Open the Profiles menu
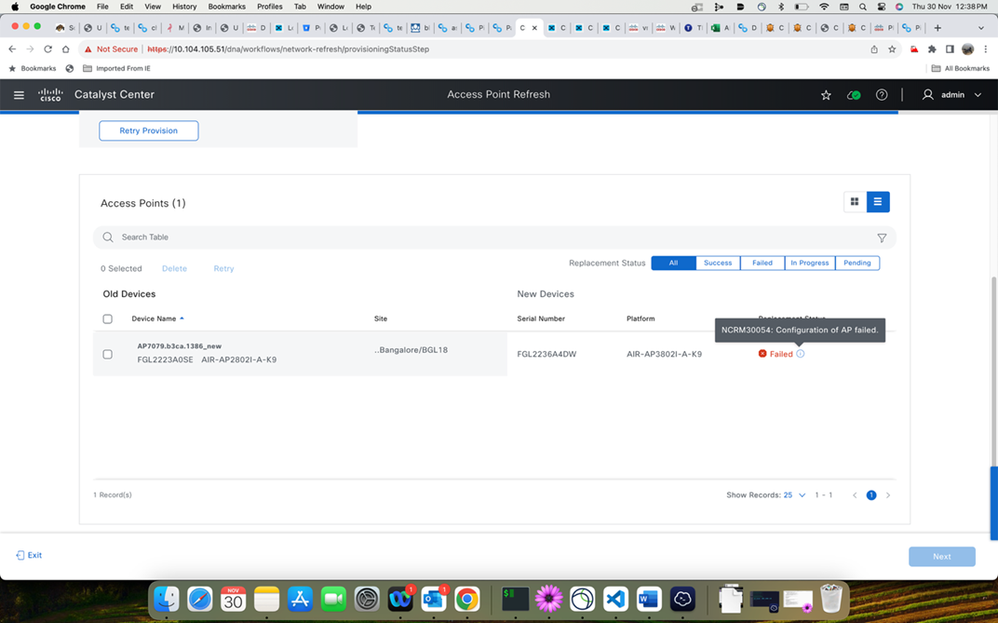Viewport: 998px width, 623px height. click(x=269, y=6)
